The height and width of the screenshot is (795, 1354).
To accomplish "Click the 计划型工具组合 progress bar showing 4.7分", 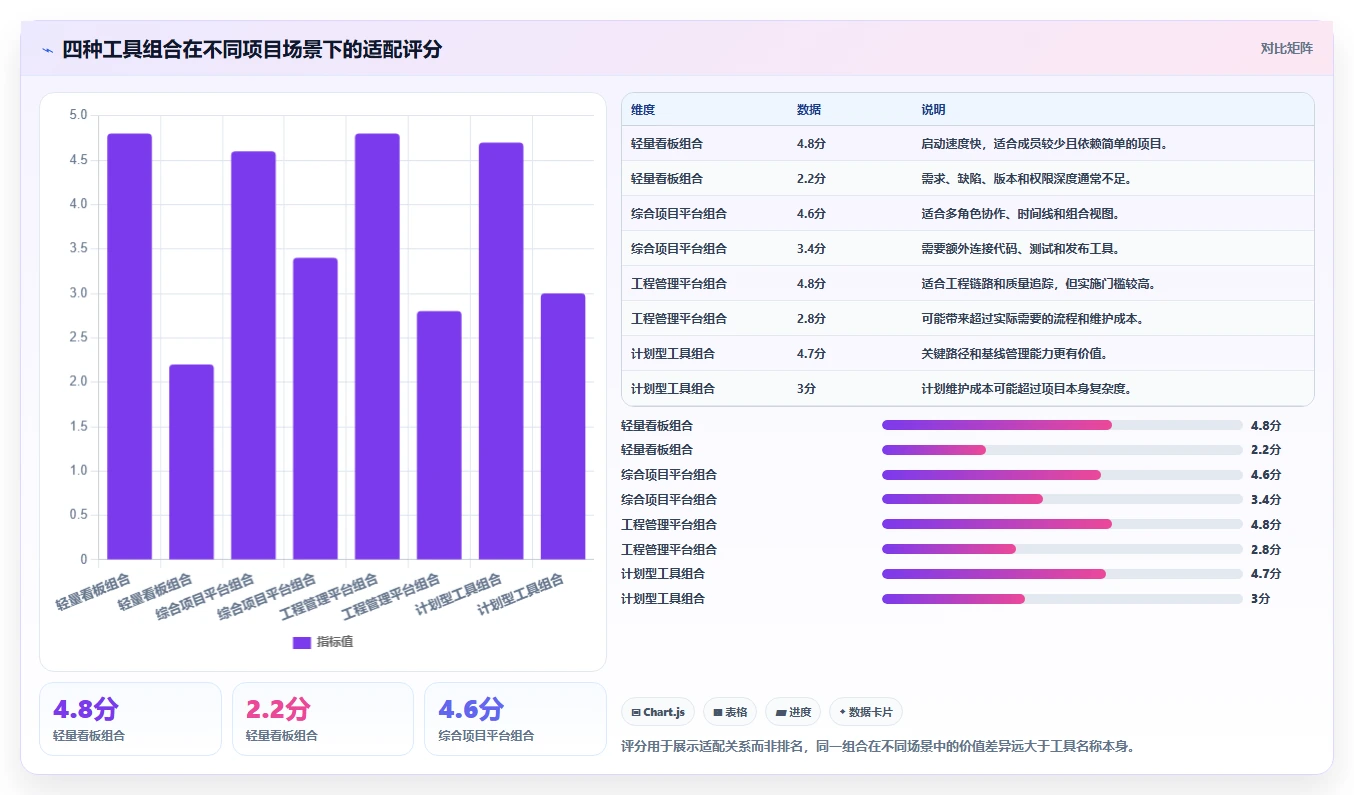I will (x=1062, y=574).
